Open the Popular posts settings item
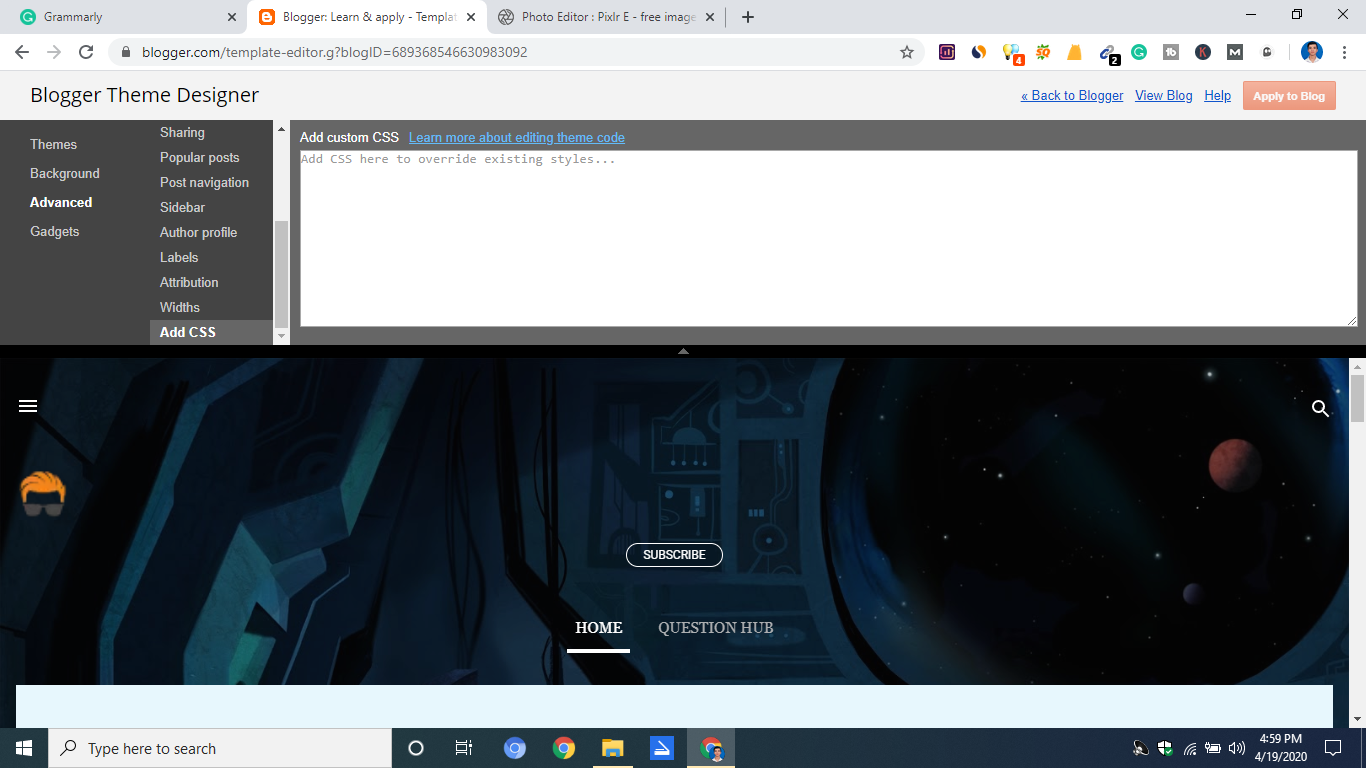Screen dimensions: 1366x768 pyautogui.click(x=200, y=157)
